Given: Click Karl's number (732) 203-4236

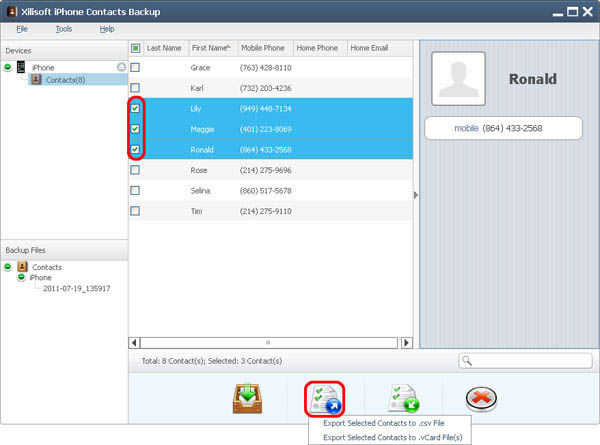Looking at the screenshot, I should coord(266,88).
